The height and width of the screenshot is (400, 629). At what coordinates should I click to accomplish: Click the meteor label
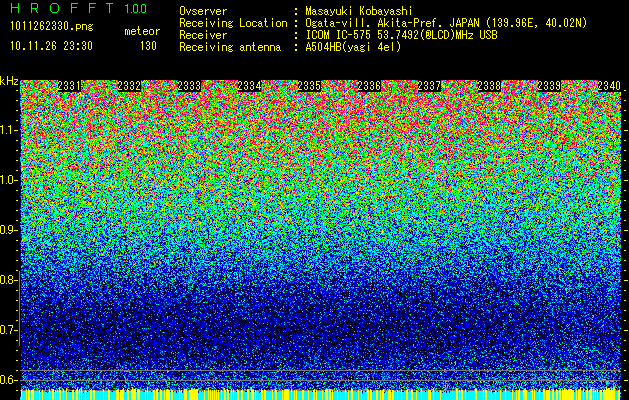tap(142, 31)
